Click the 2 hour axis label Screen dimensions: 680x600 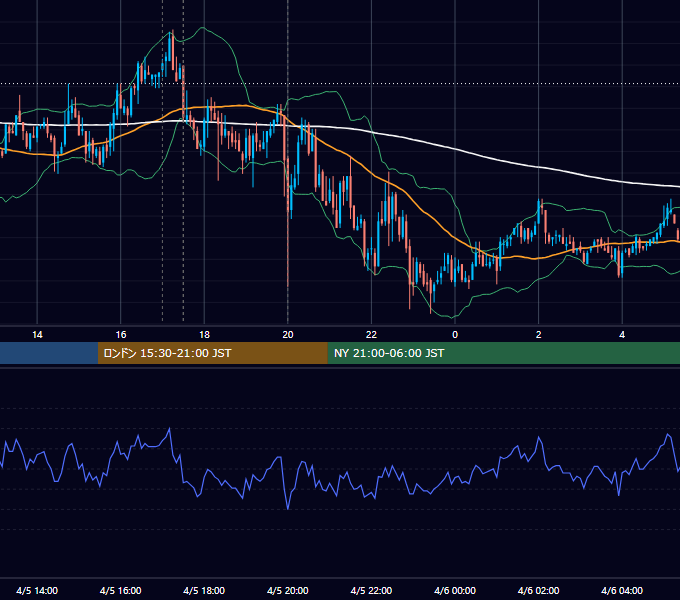click(x=539, y=335)
